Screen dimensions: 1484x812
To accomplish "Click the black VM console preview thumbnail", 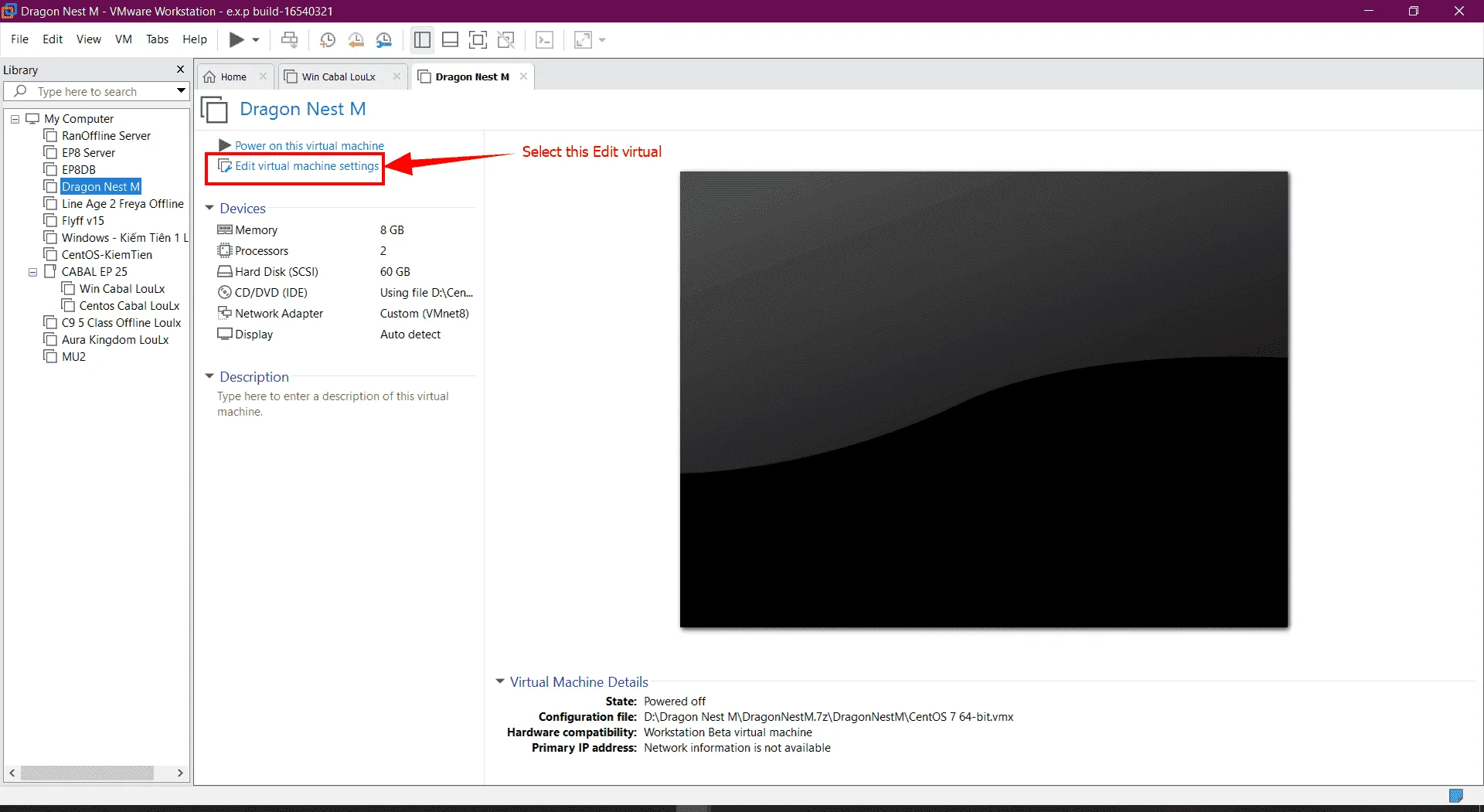I will pos(984,399).
